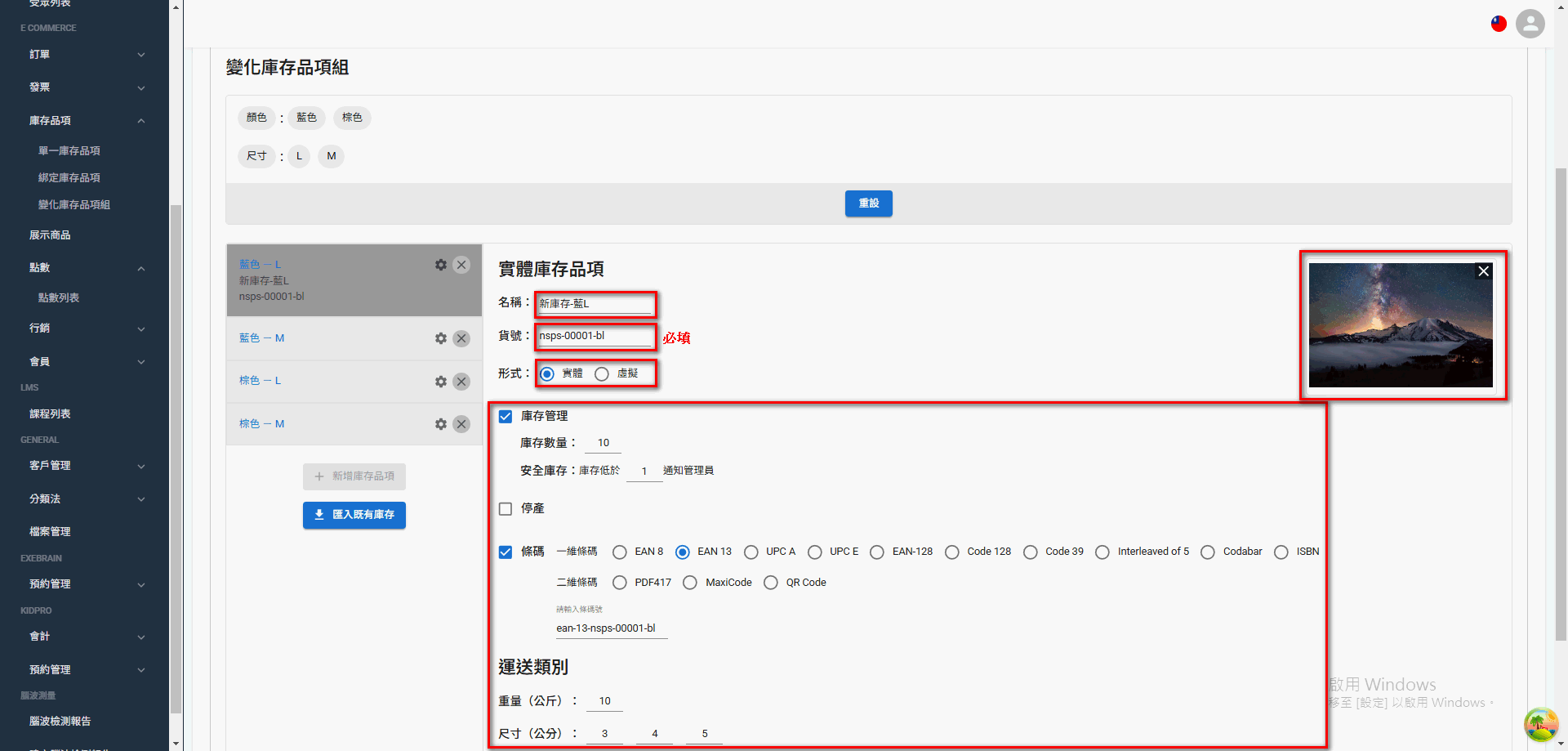Select the 藍色 — M variant row
The height and width of the screenshot is (751, 1568).
click(354, 338)
